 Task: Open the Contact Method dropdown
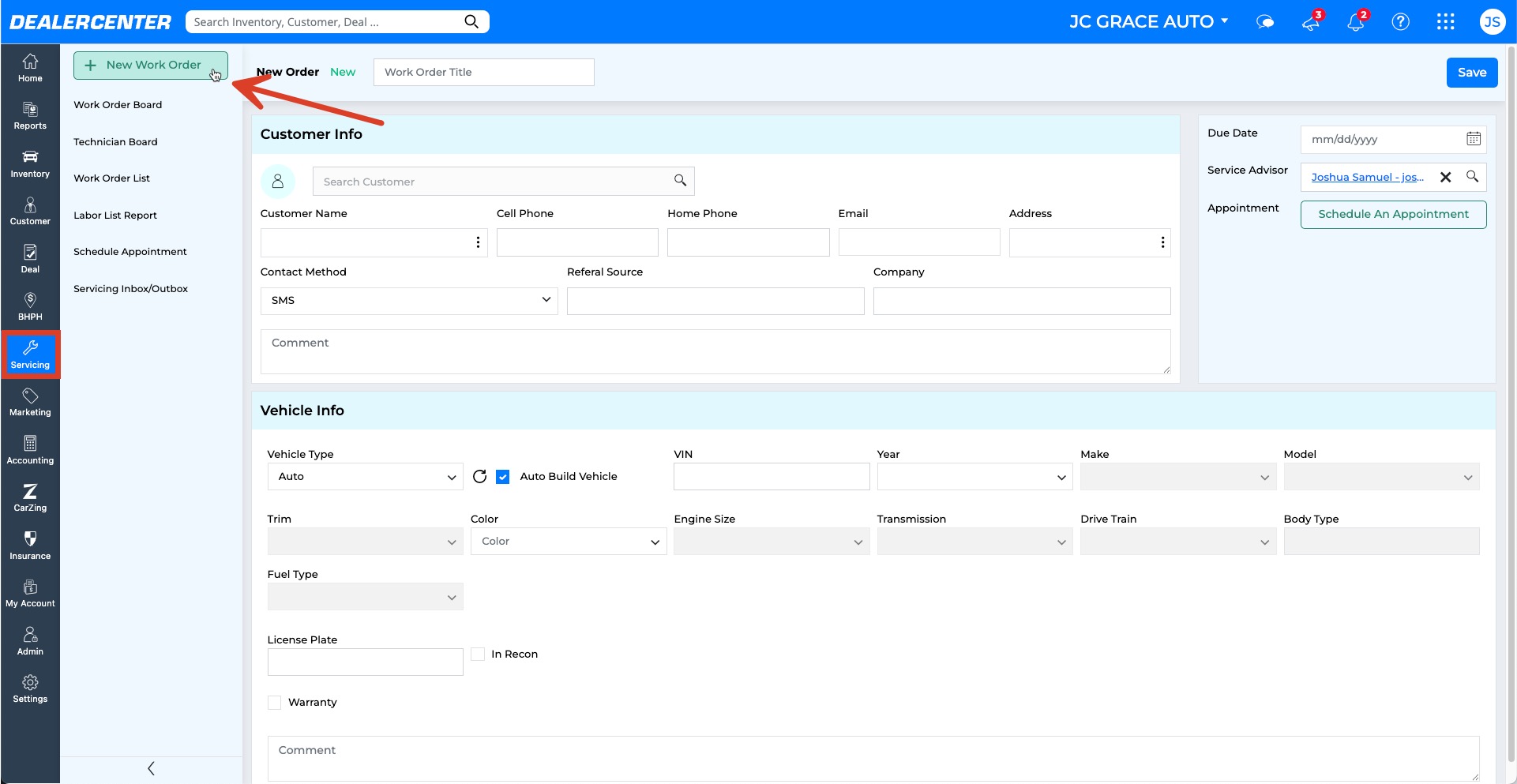point(409,301)
